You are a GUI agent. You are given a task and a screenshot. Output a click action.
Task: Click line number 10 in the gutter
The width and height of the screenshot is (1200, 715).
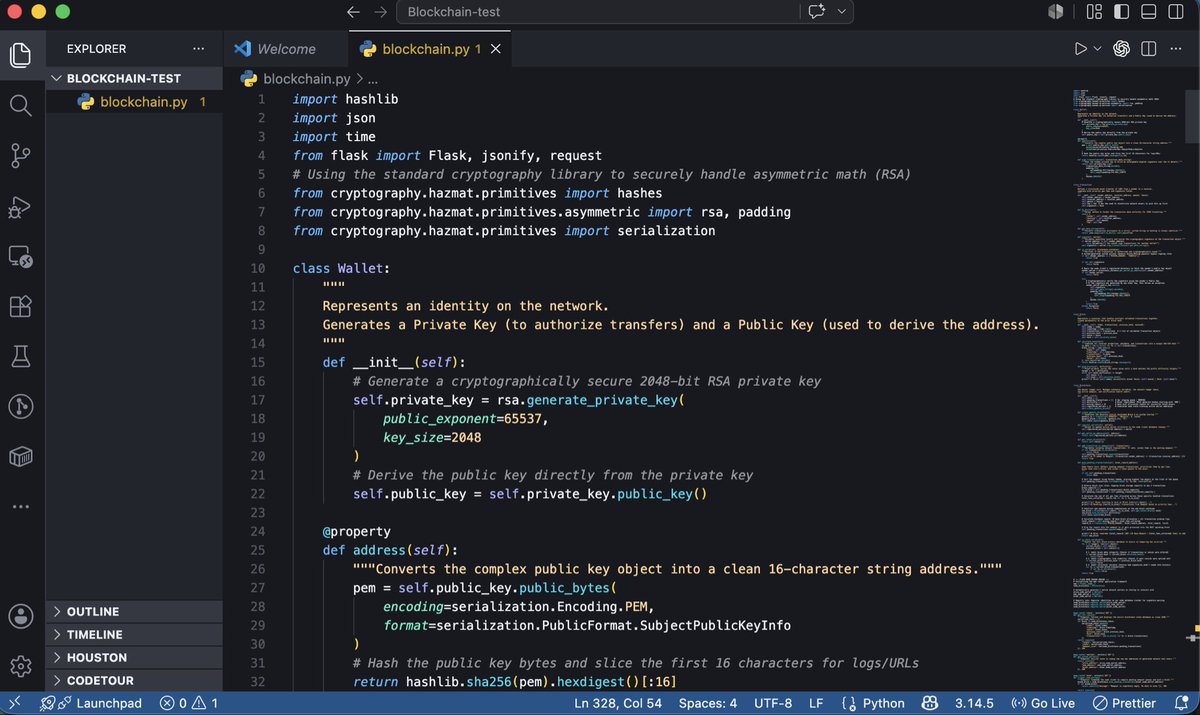point(258,268)
